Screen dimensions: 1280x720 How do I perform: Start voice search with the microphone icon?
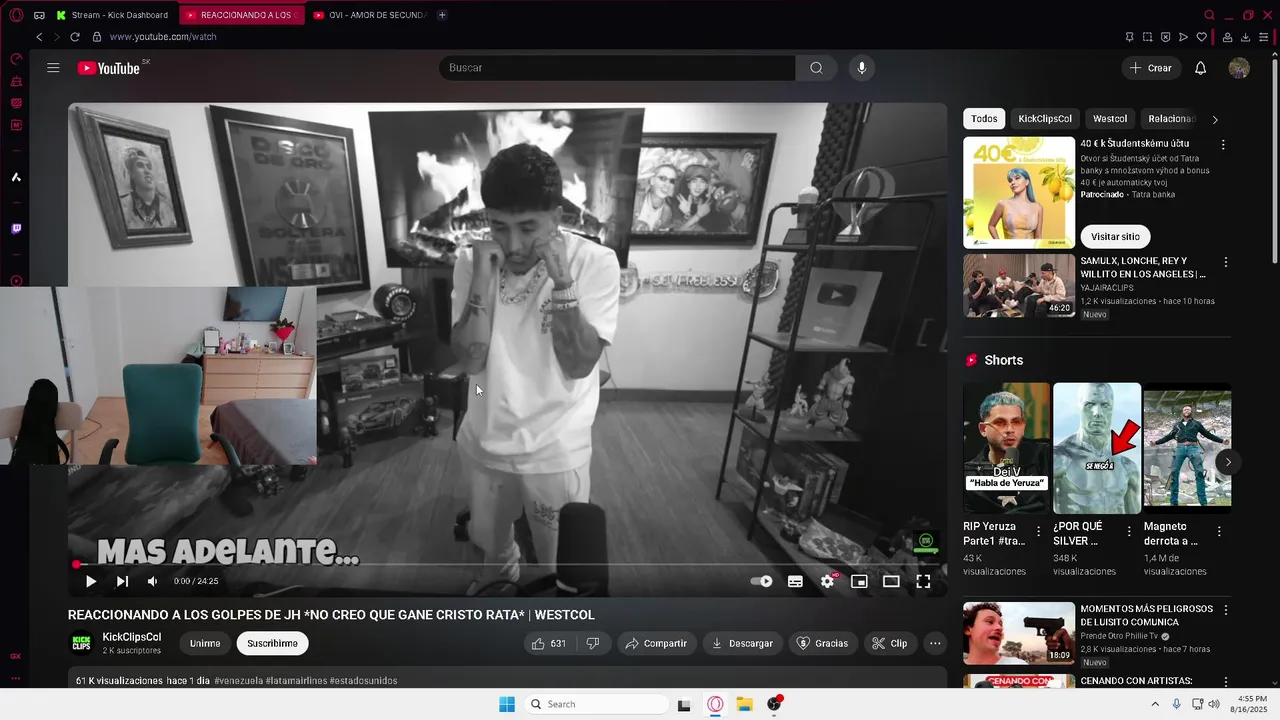[862, 68]
